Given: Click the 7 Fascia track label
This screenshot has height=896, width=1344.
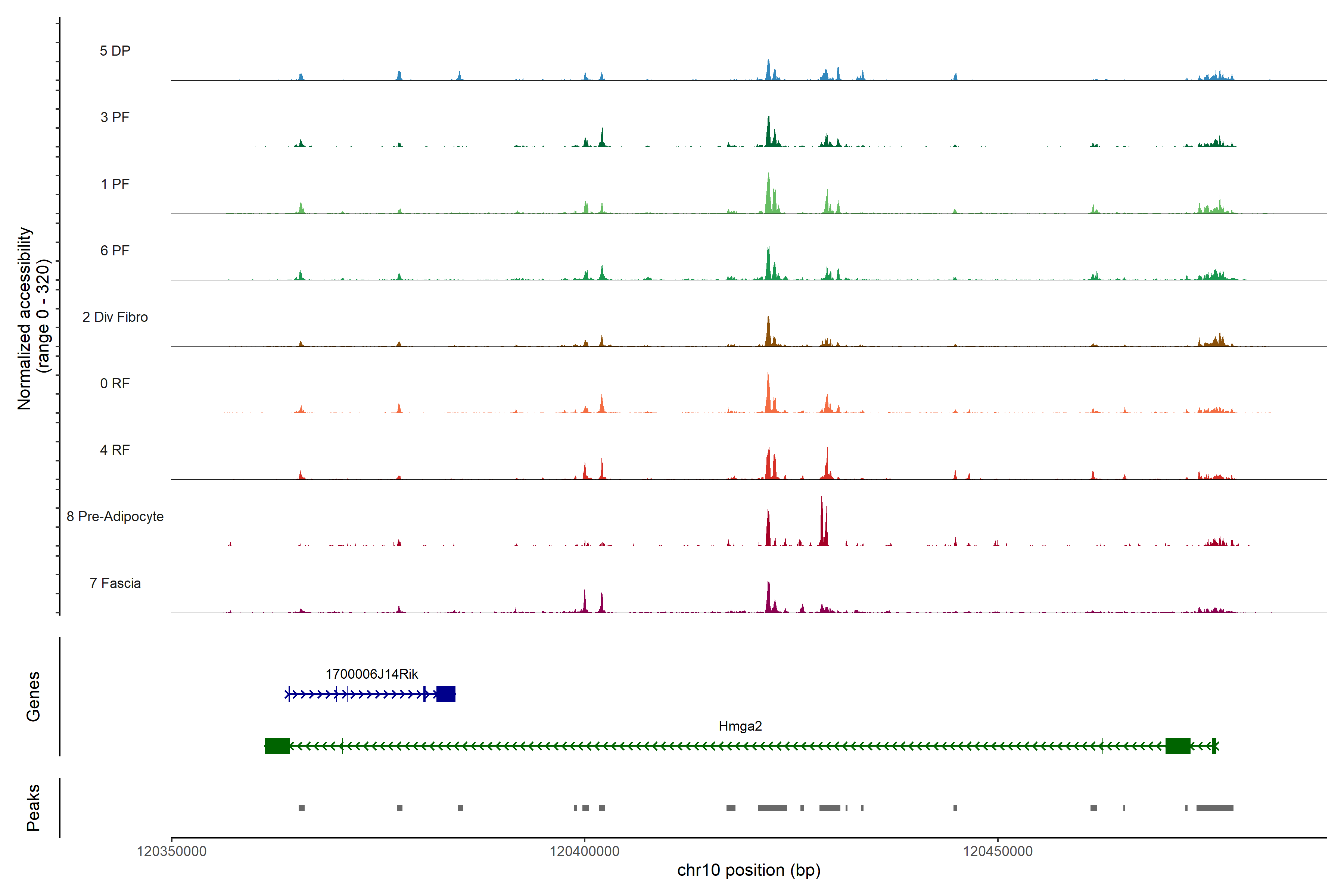Looking at the screenshot, I should pos(115,583).
